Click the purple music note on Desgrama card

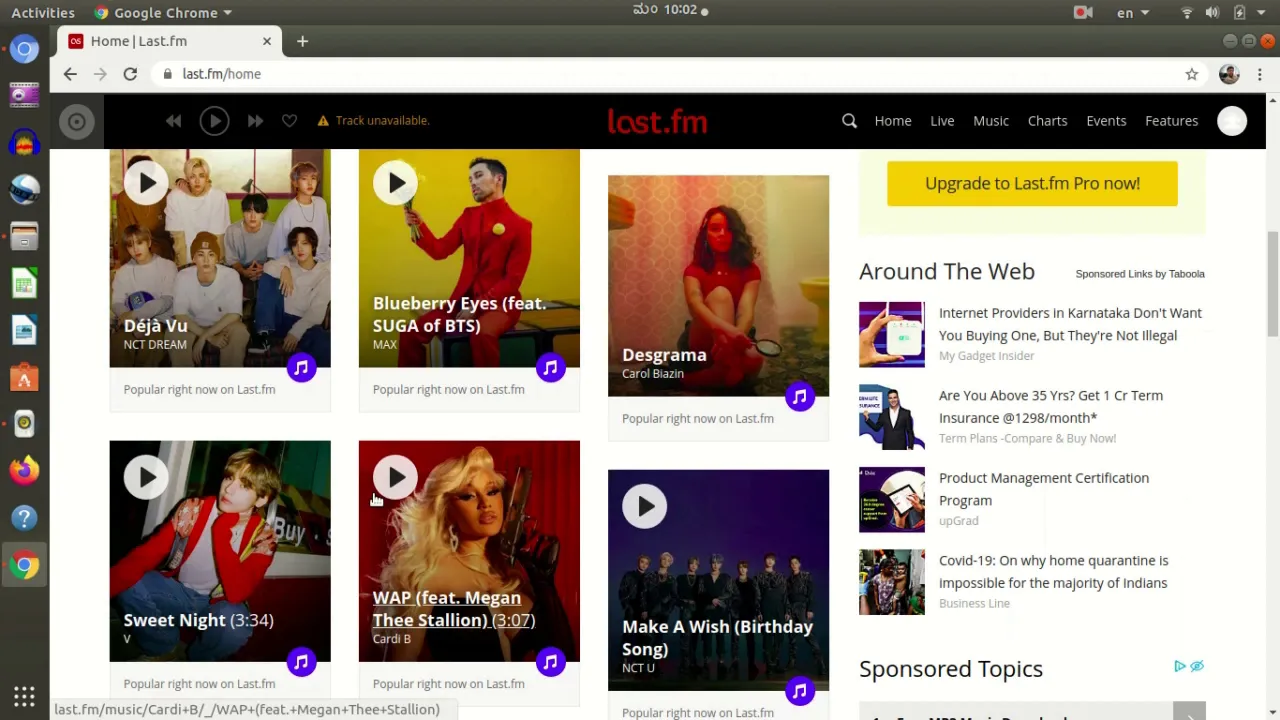click(799, 397)
